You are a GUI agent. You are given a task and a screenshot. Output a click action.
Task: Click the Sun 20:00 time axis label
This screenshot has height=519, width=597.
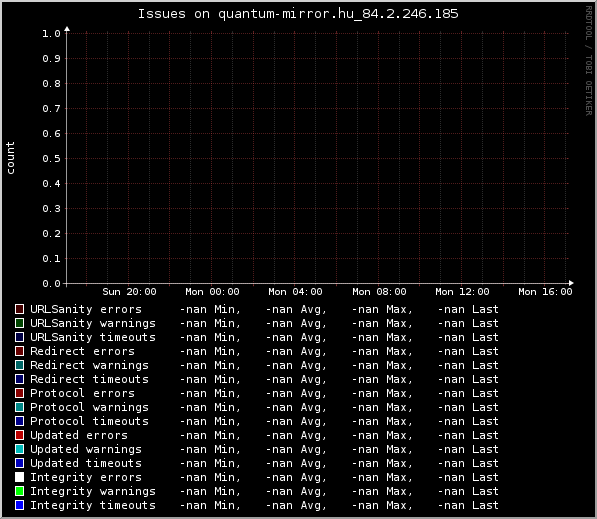(129, 292)
